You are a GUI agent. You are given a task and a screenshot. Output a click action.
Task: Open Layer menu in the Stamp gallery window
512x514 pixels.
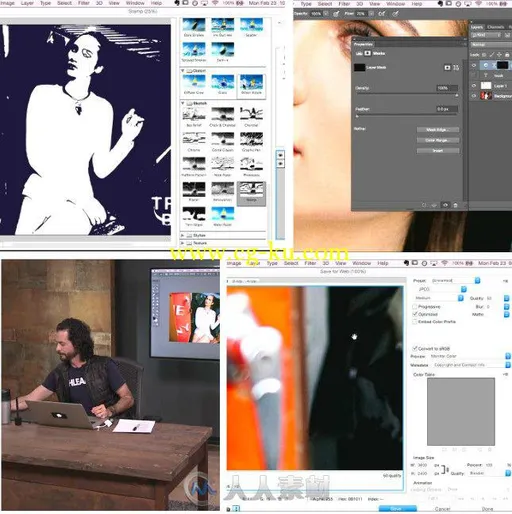[27, 3]
